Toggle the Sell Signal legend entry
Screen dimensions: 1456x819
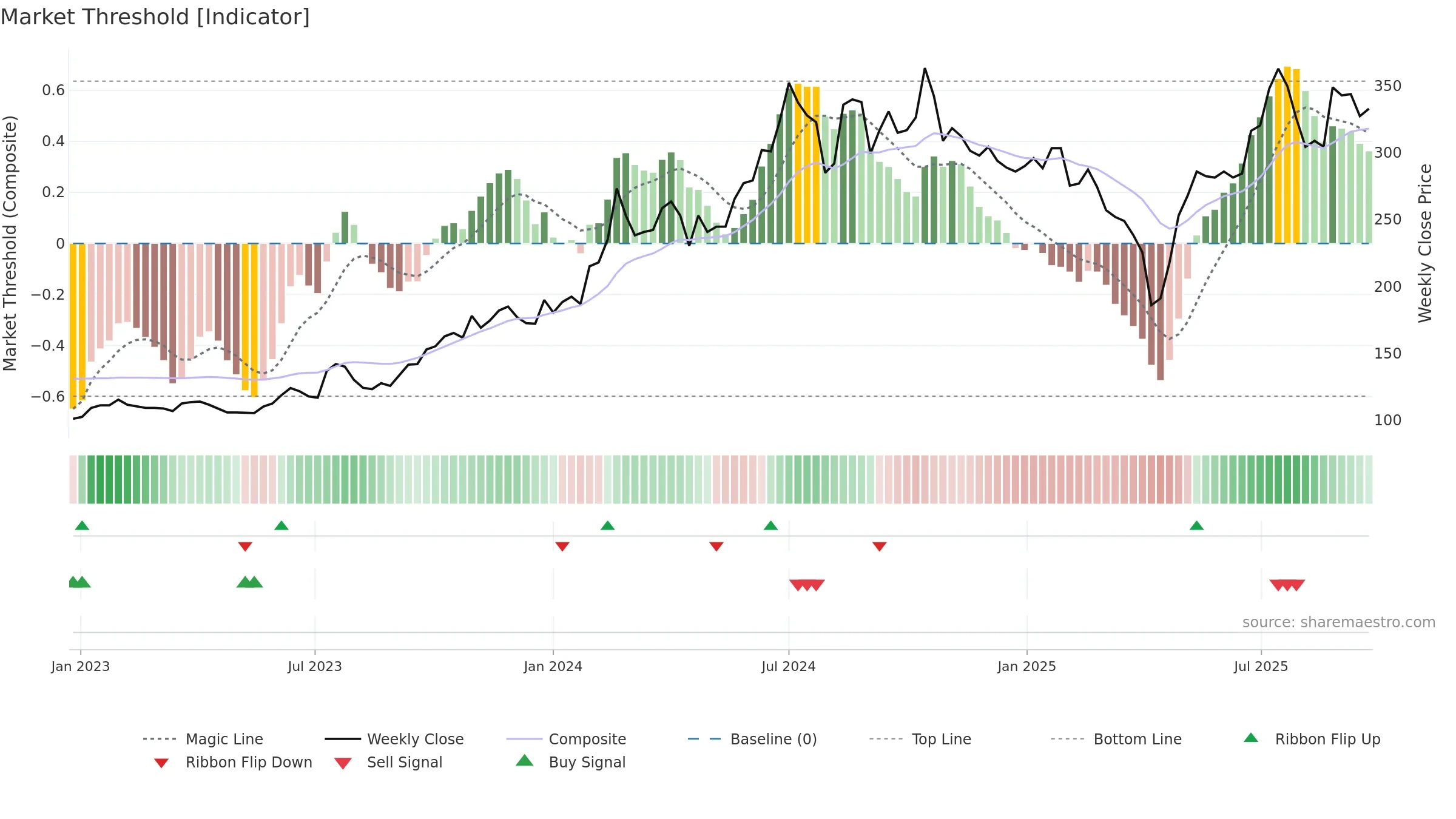point(388,762)
